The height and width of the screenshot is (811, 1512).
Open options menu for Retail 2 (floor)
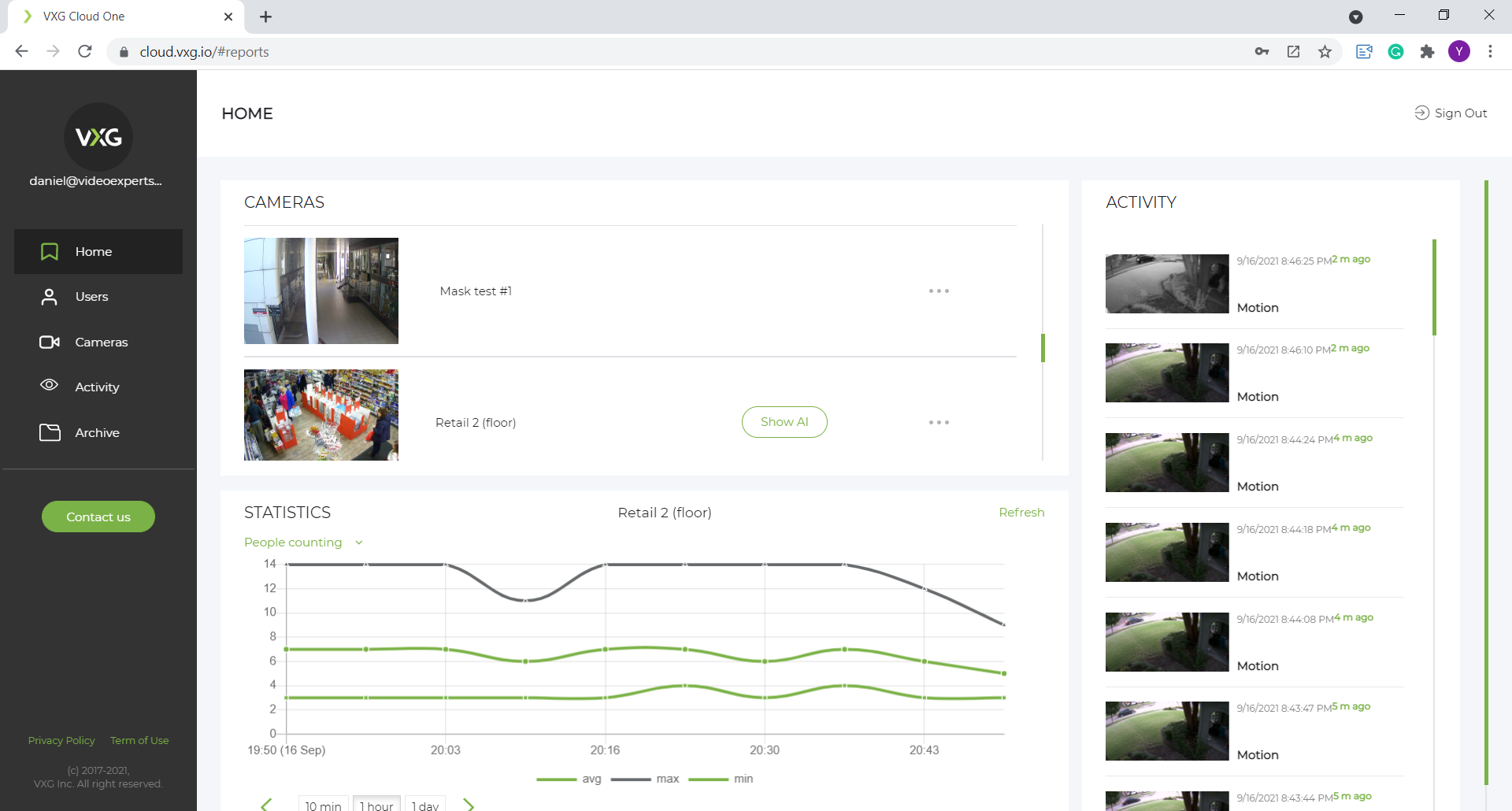point(939,423)
